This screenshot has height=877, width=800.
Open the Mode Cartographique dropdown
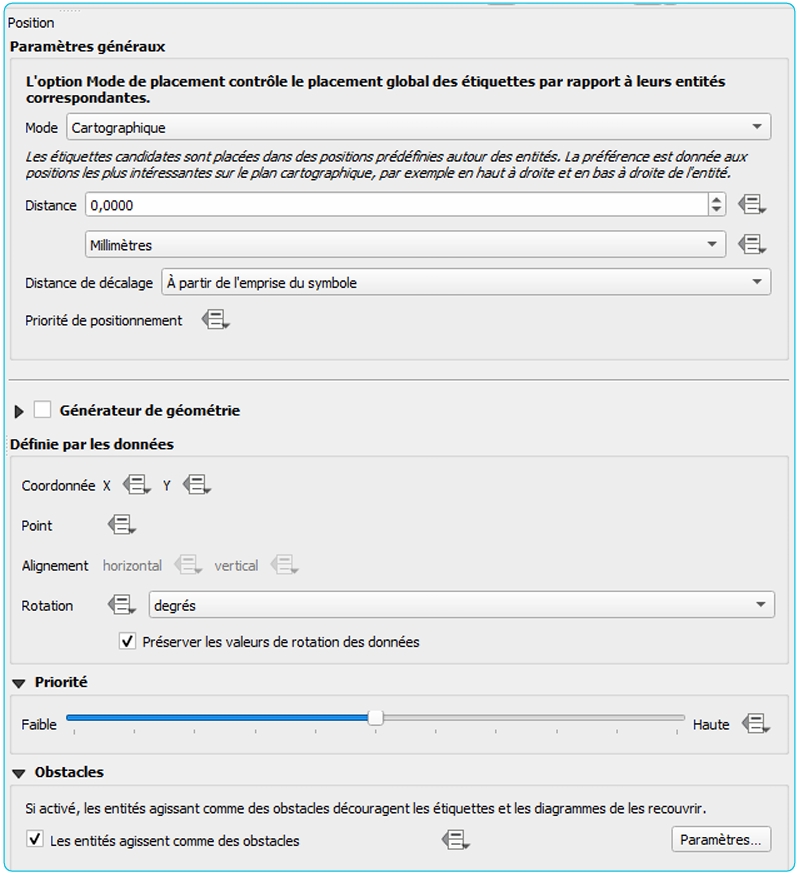(418, 127)
